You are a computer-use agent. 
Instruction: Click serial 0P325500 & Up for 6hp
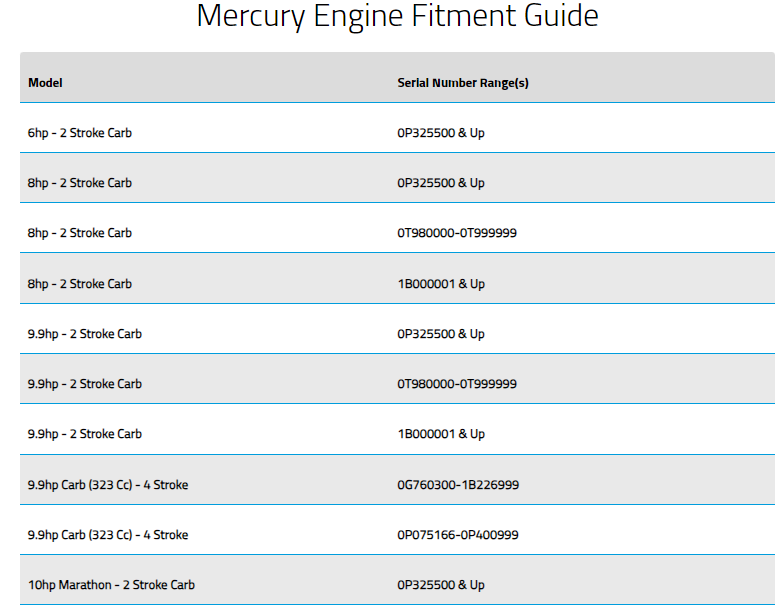point(441,133)
